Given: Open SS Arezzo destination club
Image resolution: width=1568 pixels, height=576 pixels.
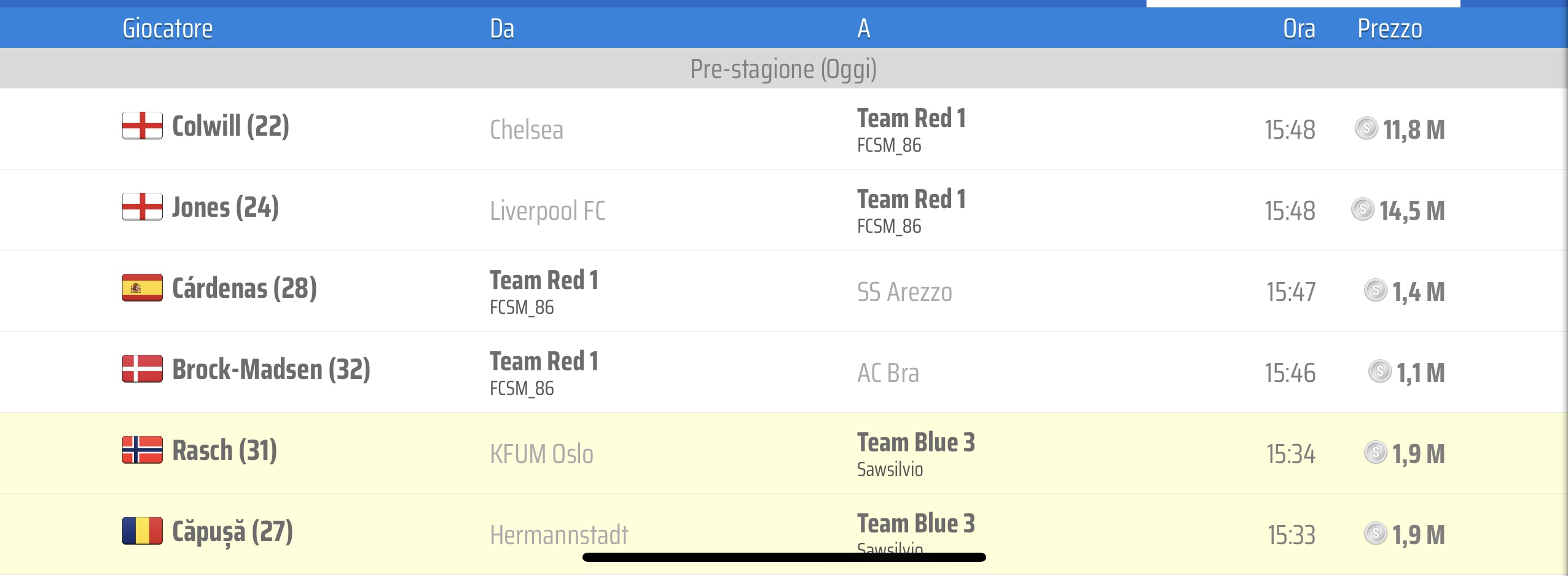Looking at the screenshot, I should coord(904,292).
